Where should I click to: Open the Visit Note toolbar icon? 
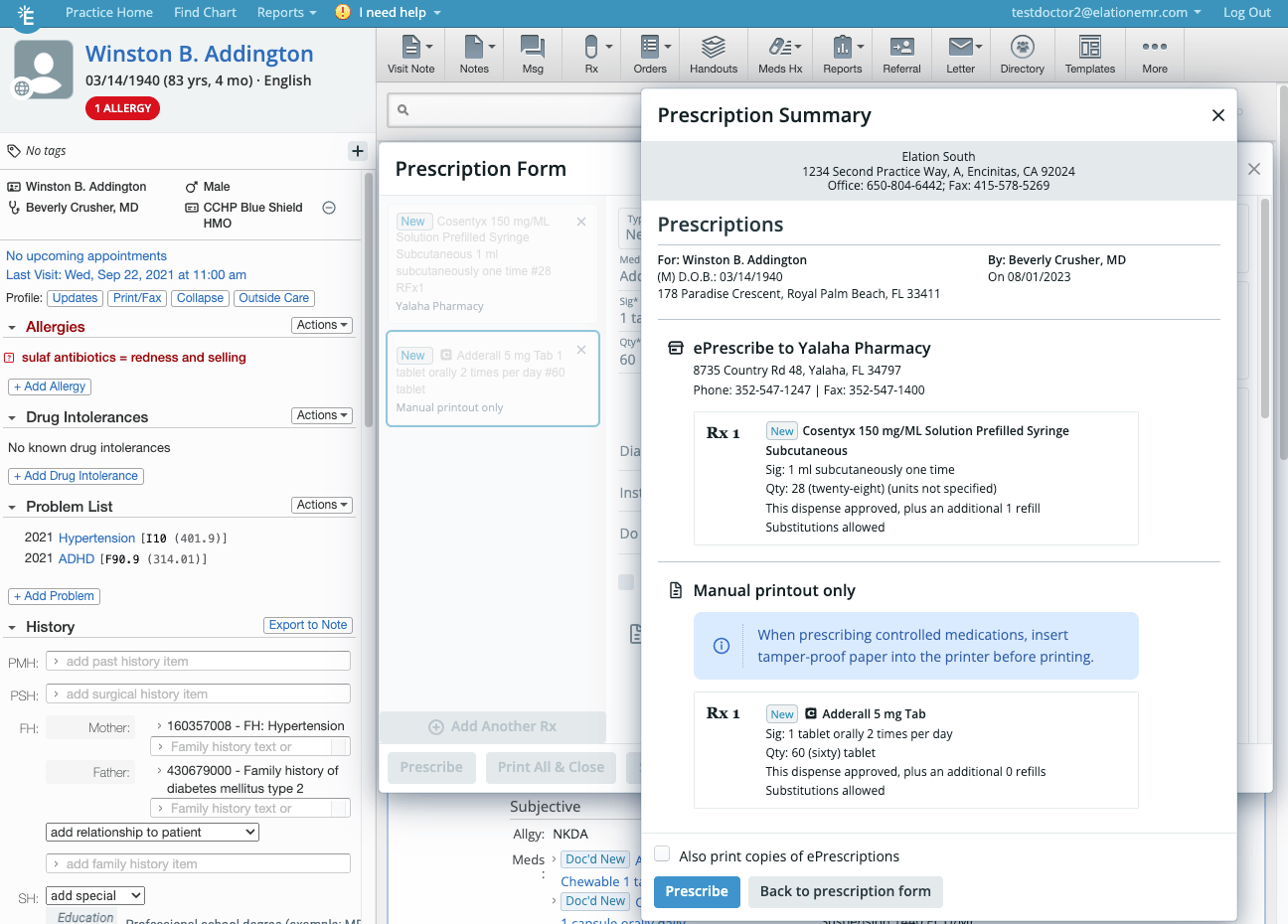(410, 55)
